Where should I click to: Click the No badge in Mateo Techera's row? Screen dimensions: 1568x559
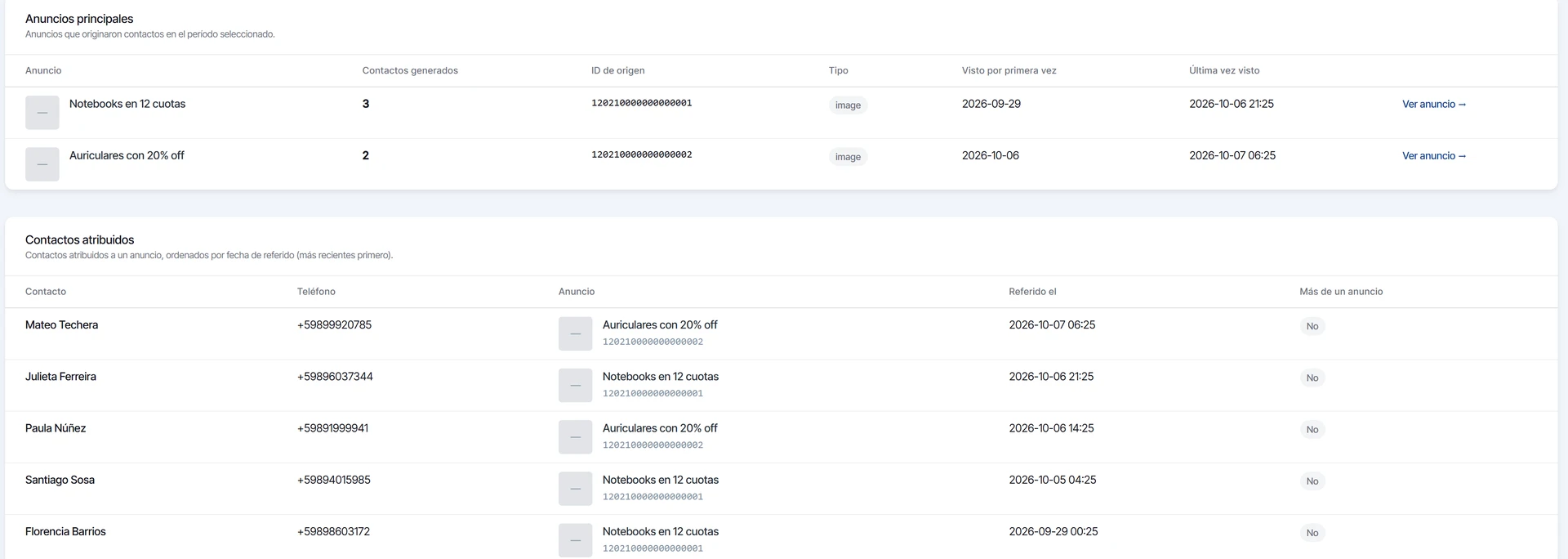(1312, 326)
